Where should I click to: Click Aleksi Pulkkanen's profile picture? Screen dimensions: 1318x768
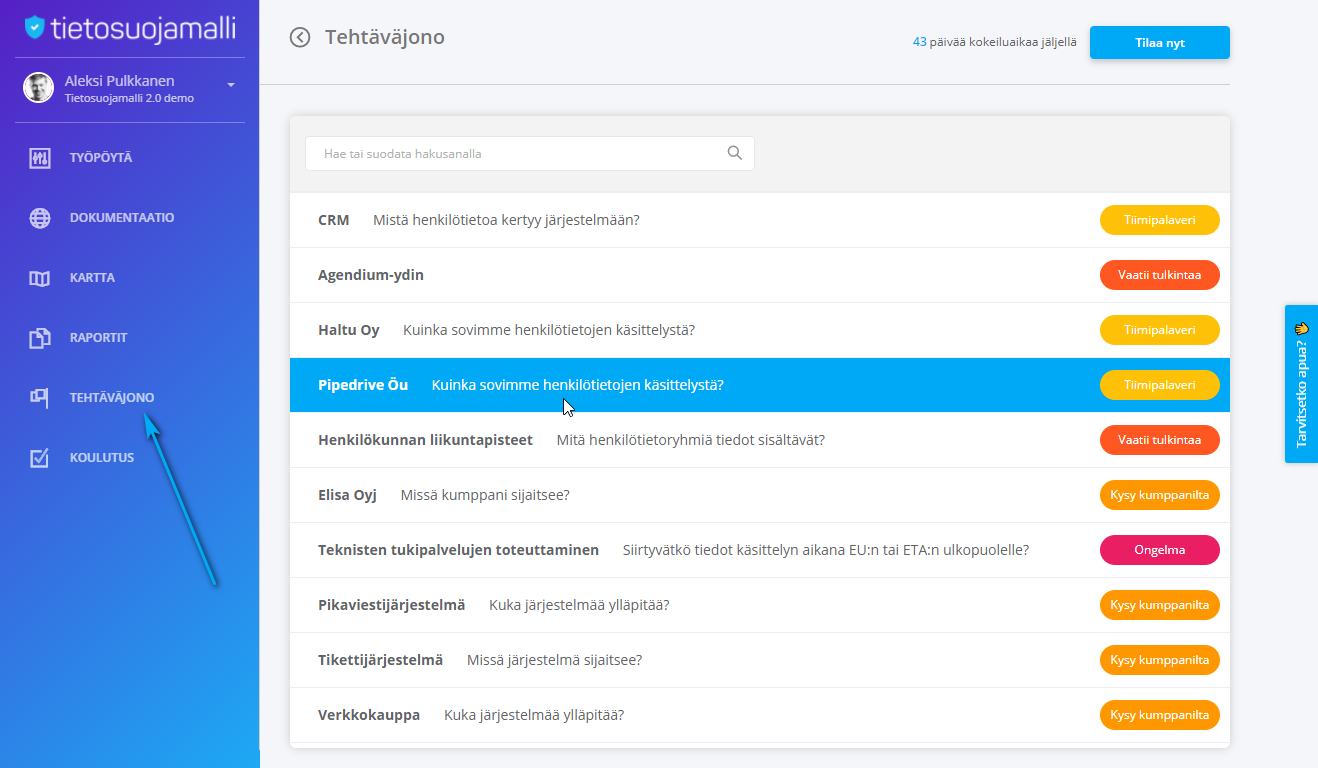pos(38,88)
